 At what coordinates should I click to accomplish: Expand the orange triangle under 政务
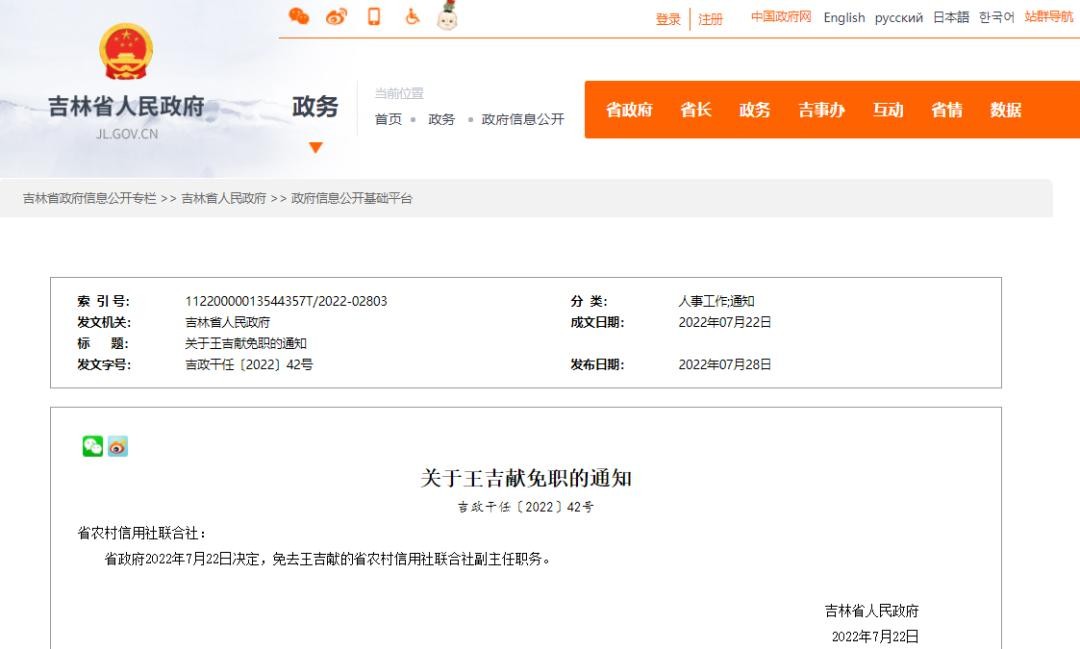(x=316, y=148)
